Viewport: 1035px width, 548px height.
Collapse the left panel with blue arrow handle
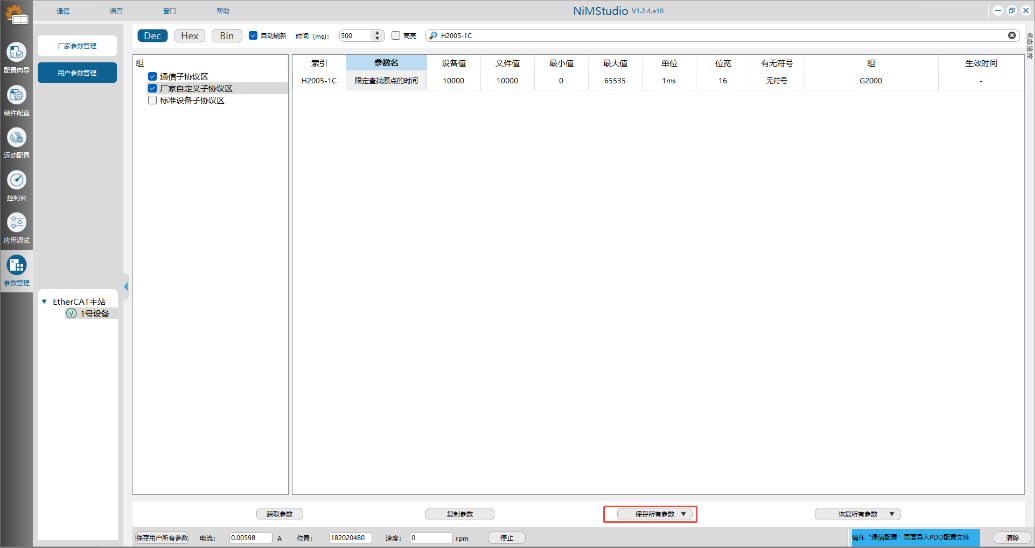tap(125, 287)
